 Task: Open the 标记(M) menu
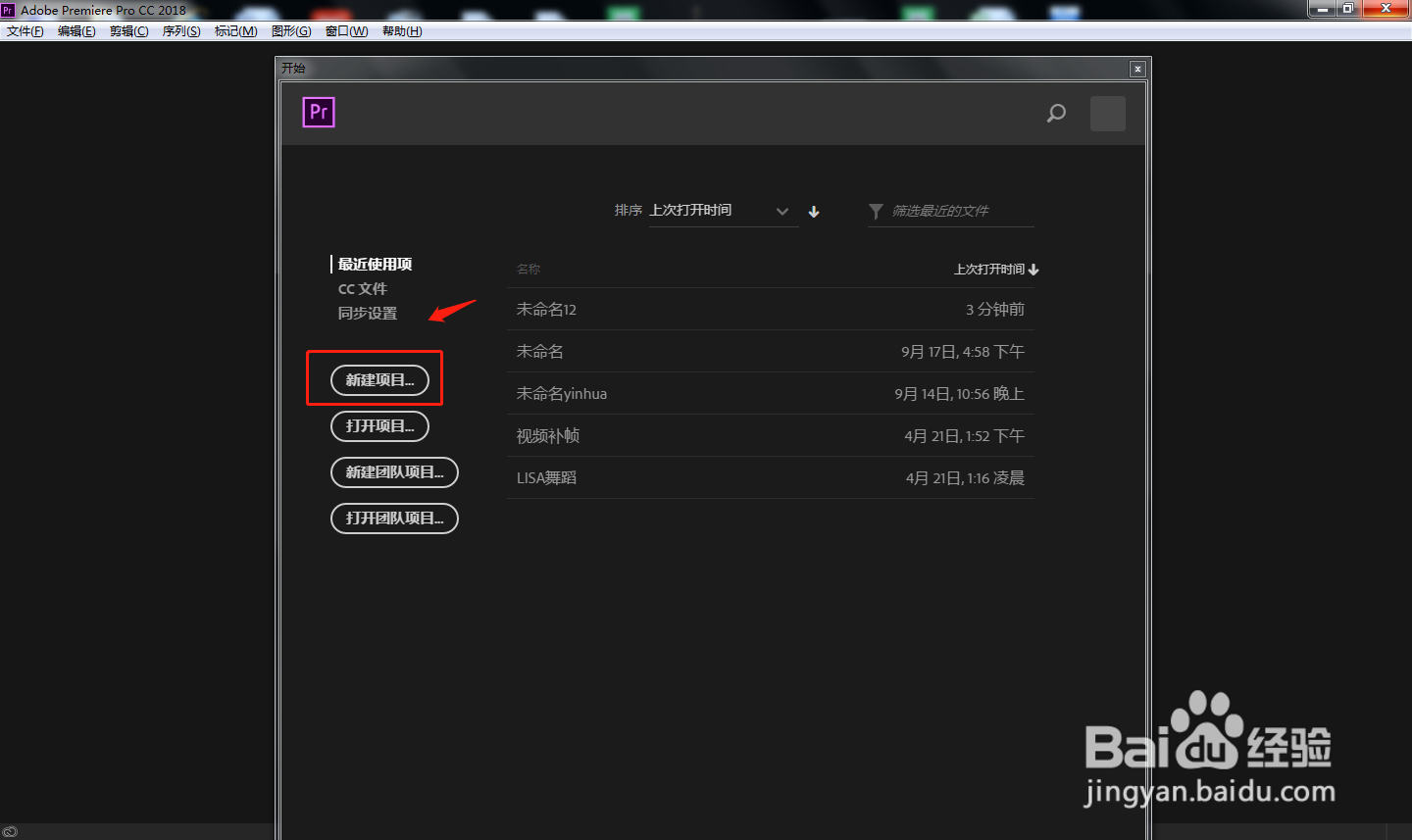(236, 31)
